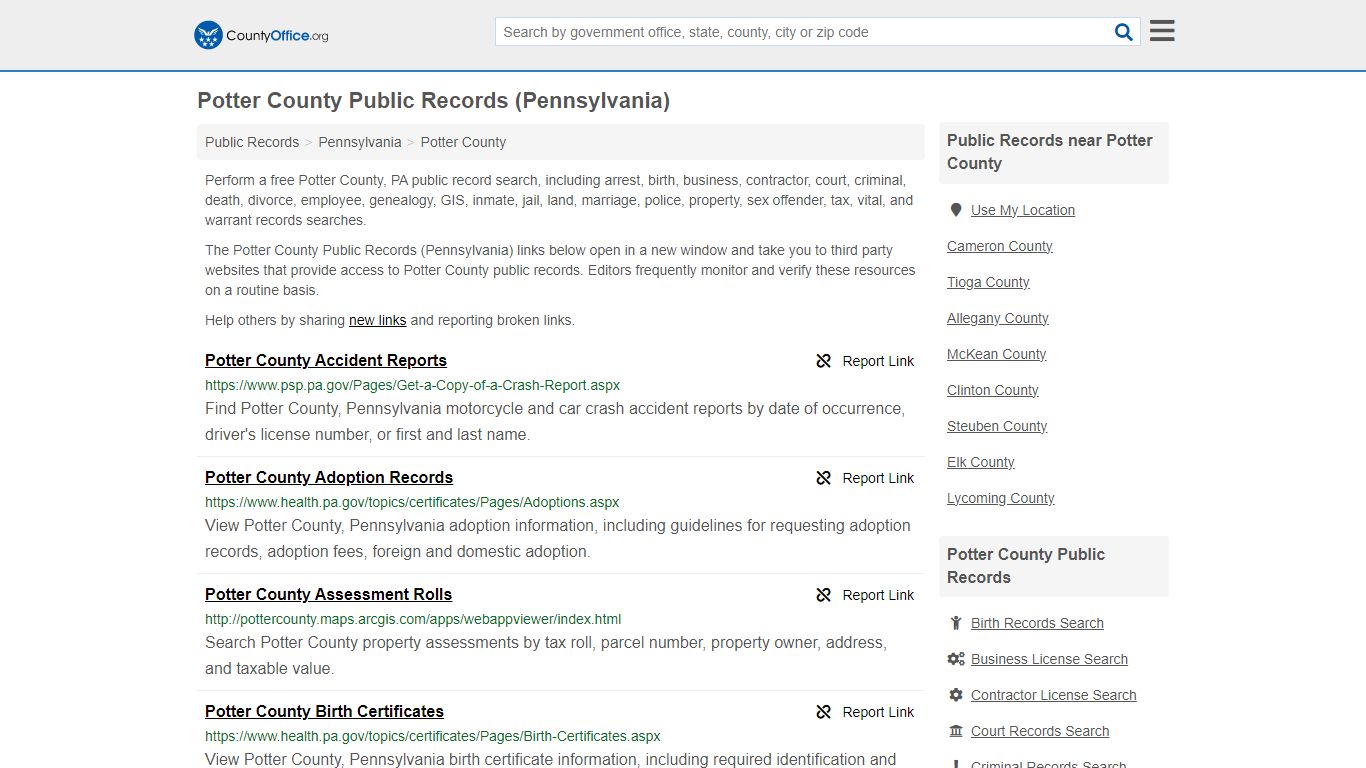
Task: Open the Public Records breadcrumb
Action: [252, 142]
